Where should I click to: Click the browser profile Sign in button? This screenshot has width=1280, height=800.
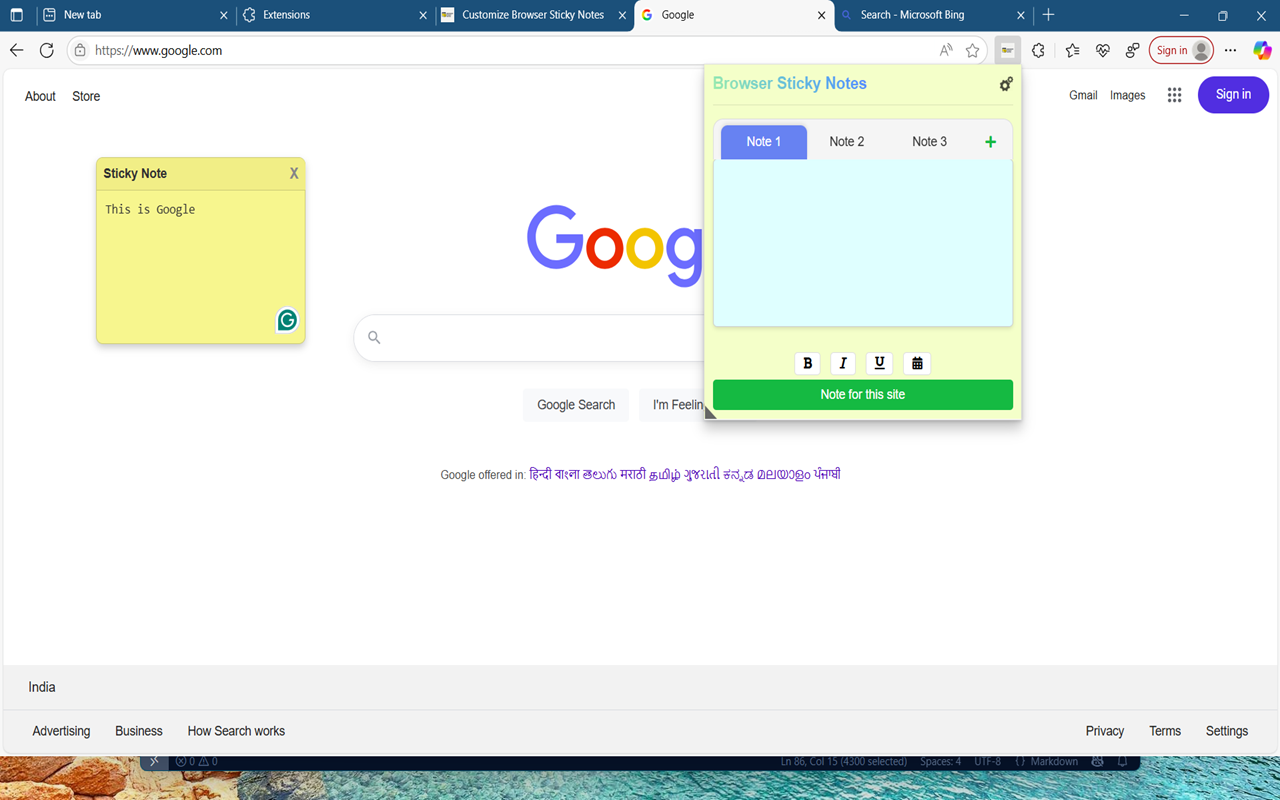coord(1181,50)
